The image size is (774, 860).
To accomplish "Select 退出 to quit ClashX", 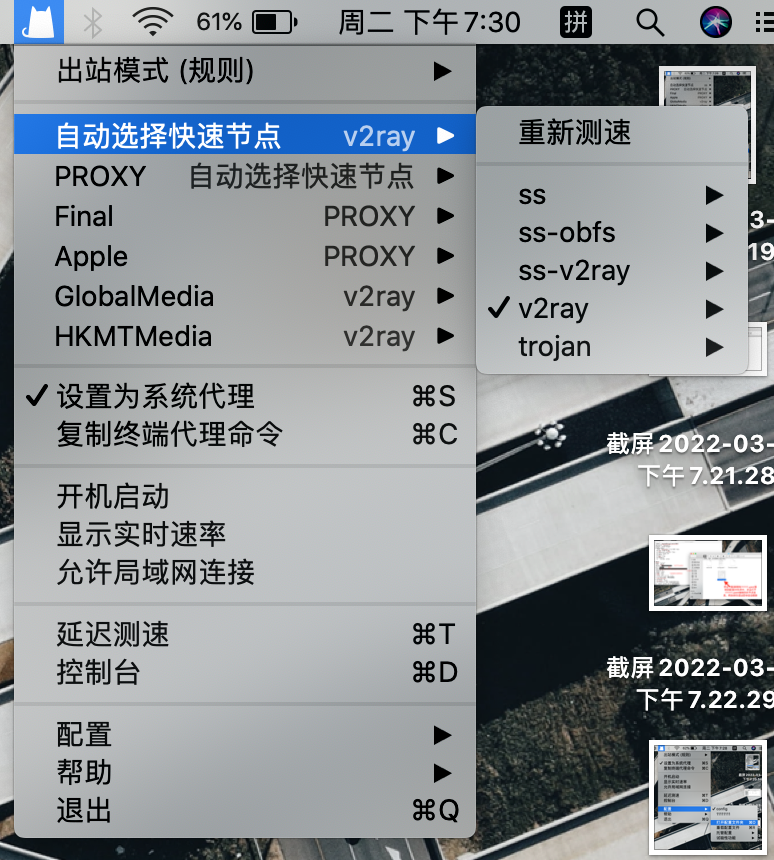I will 245,810.
